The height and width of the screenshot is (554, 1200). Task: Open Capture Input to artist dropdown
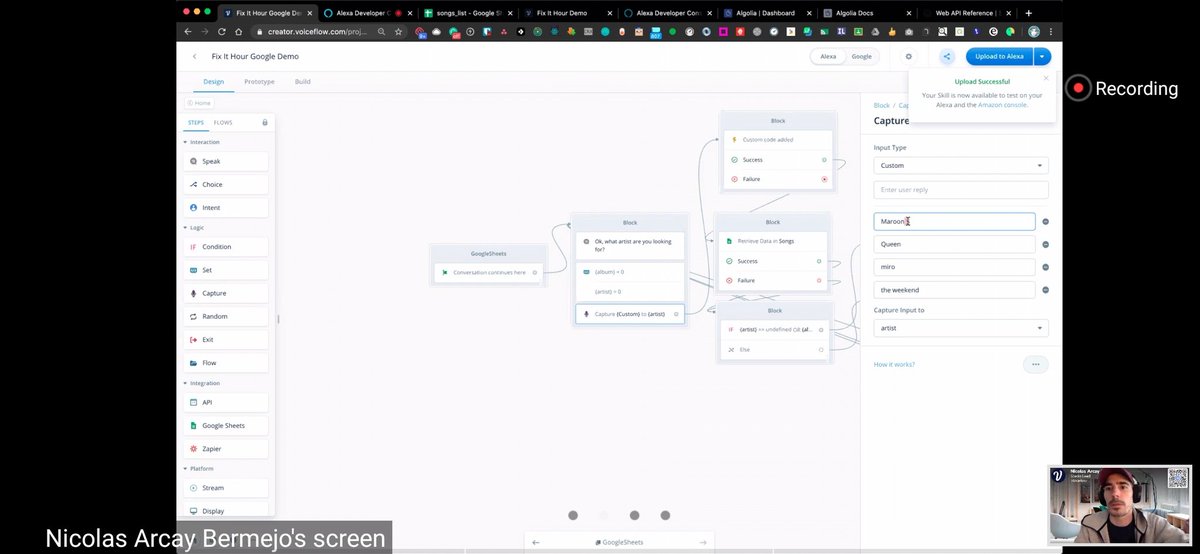[x=960, y=327]
